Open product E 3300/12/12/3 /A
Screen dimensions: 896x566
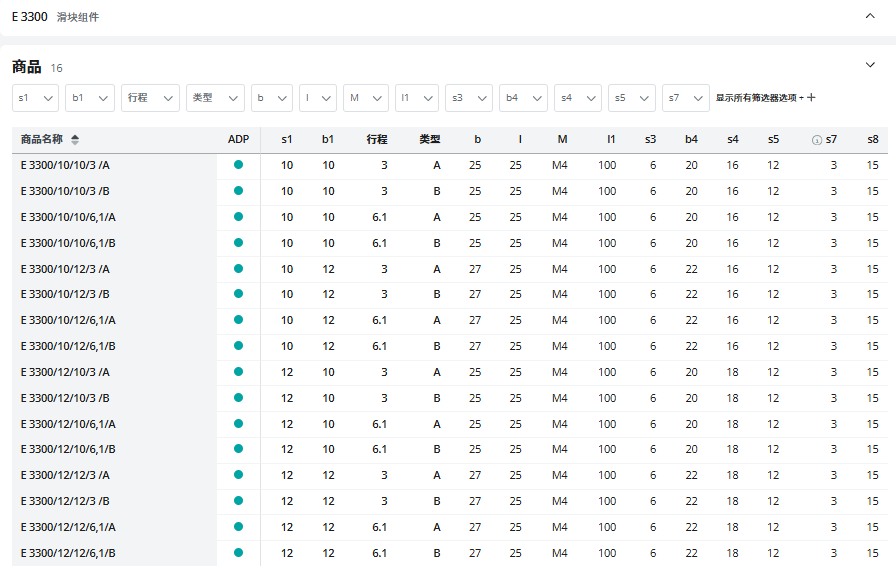coord(65,475)
